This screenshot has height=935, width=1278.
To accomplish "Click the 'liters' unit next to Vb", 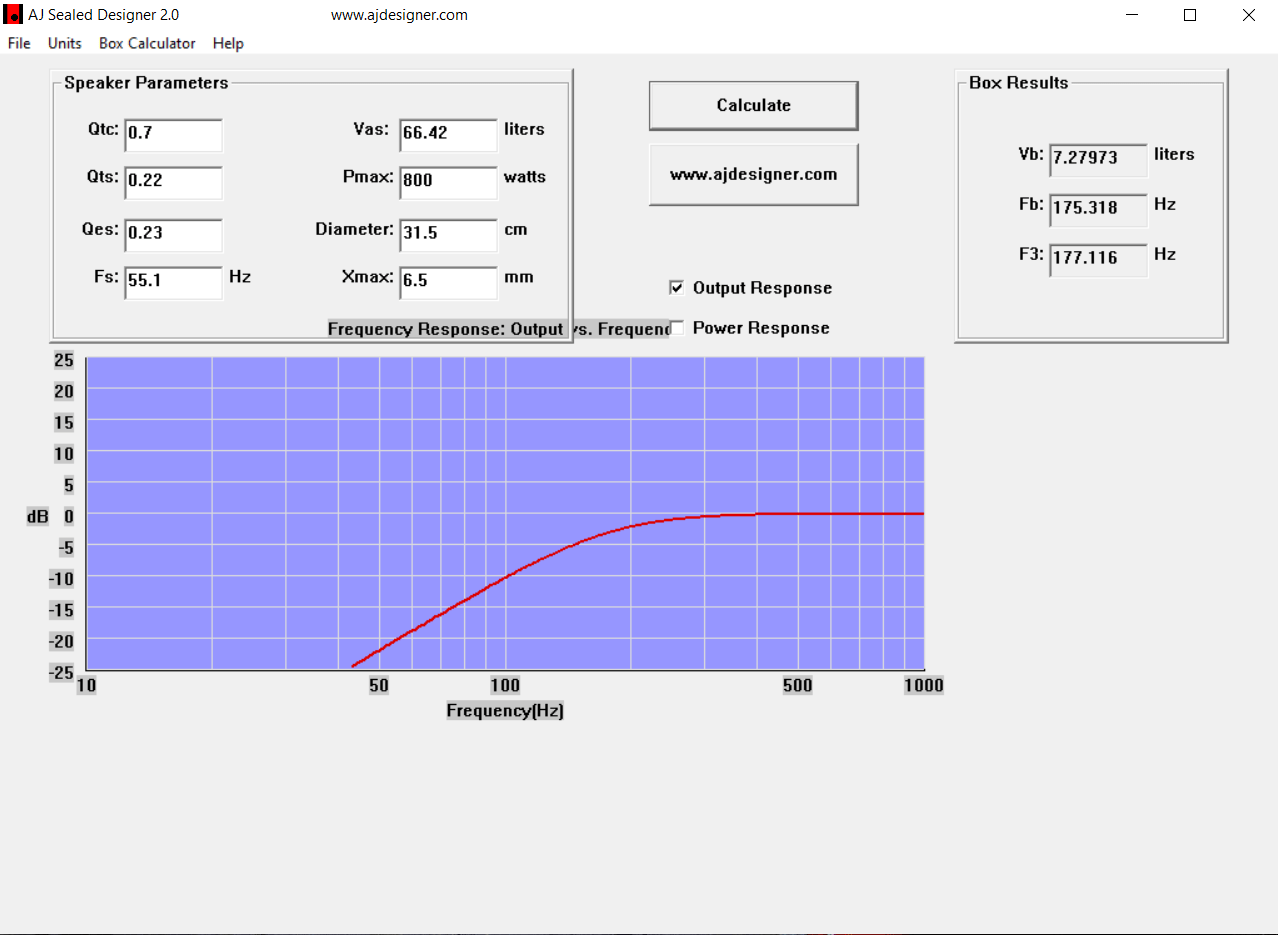I will click(1174, 154).
